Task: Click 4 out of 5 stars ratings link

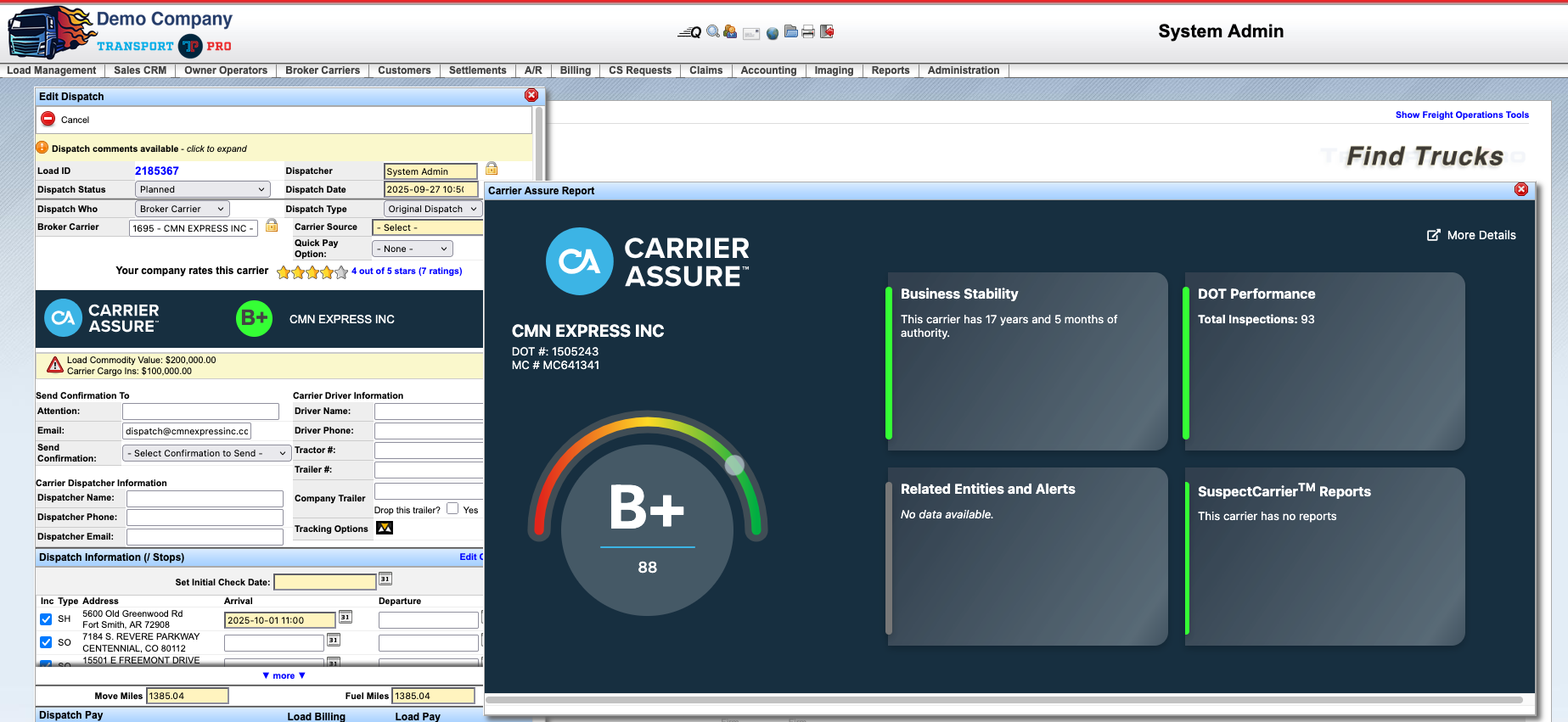Action: tap(407, 271)
